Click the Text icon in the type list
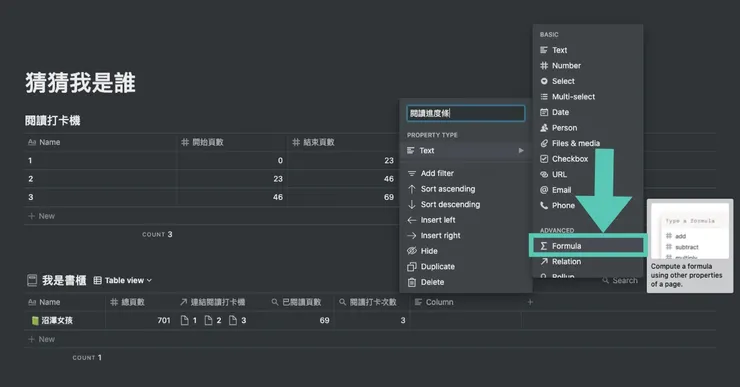The image size is (740, 387). (544, 50)
